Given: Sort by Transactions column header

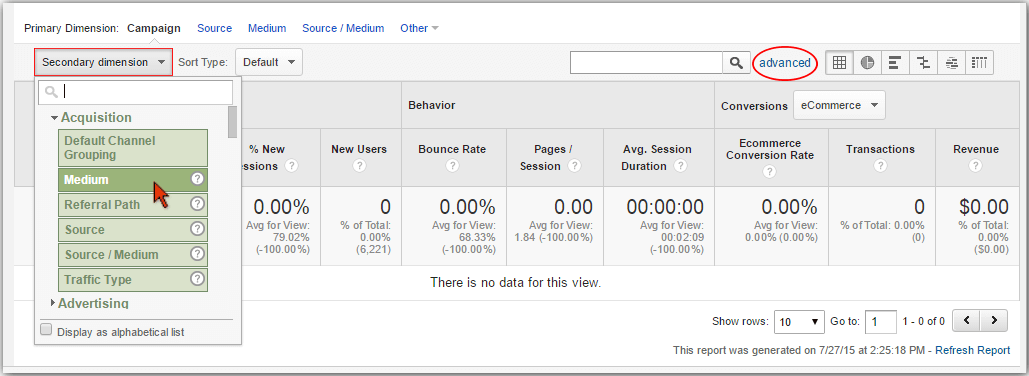Looking at the screenshot, I should tap(880, 149).
